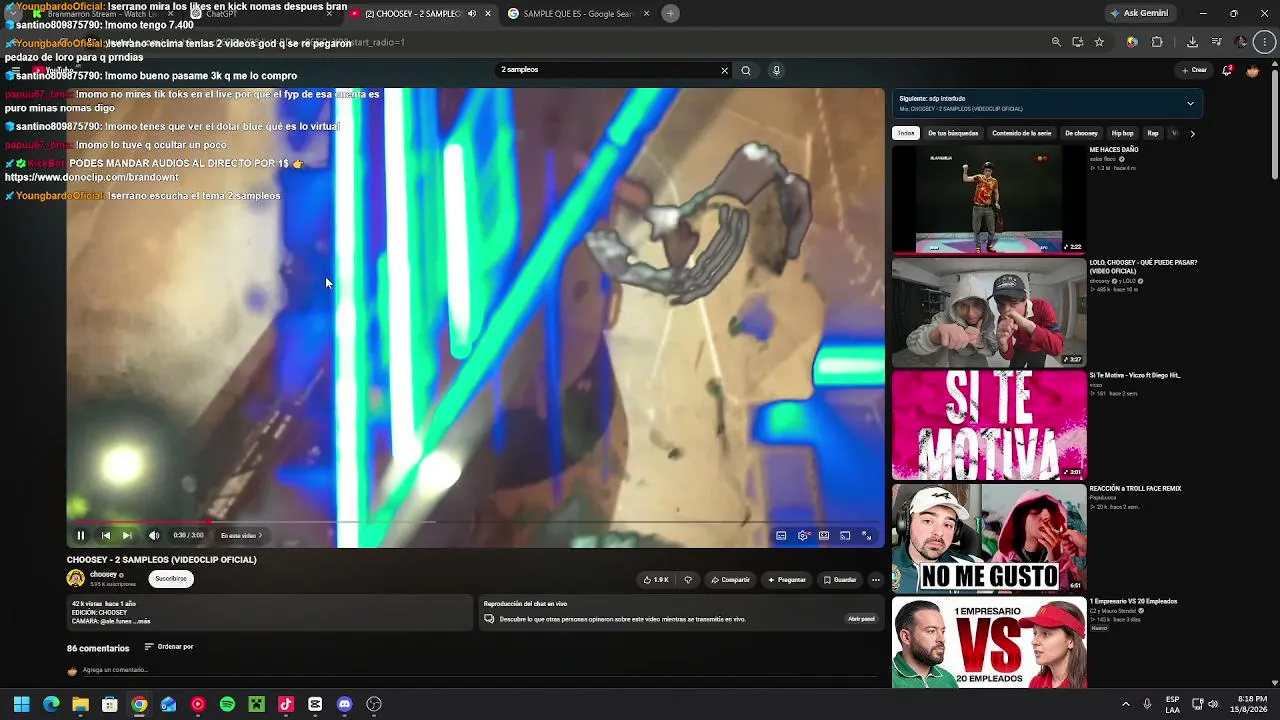1280x720 pixels.
Task: Launch Spotify from the taskbar
Action: coord(227,704)
